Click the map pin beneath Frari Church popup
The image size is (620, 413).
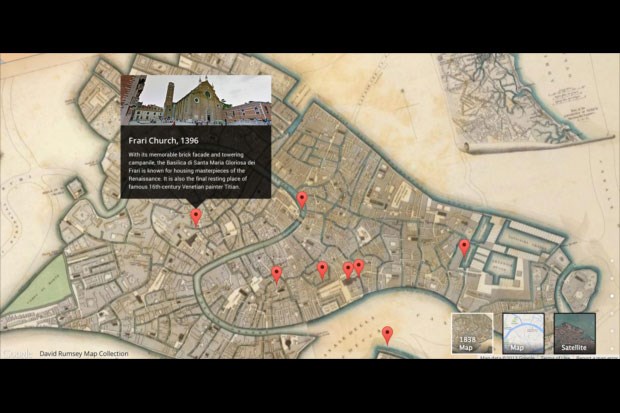(196, 216)
